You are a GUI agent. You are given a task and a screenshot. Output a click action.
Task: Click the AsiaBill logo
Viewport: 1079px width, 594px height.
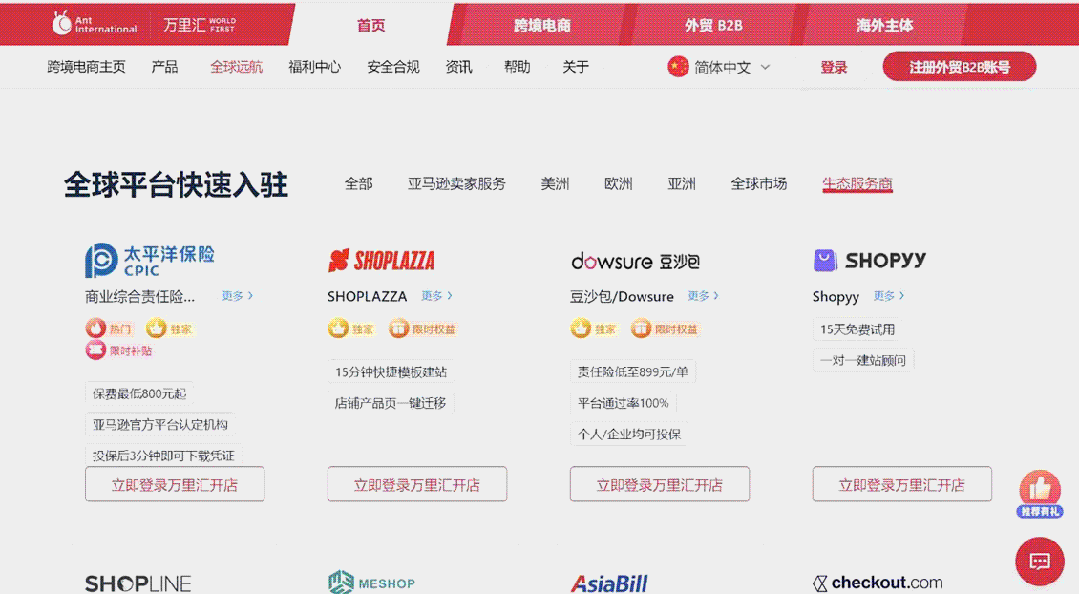(x=609, y=584)
